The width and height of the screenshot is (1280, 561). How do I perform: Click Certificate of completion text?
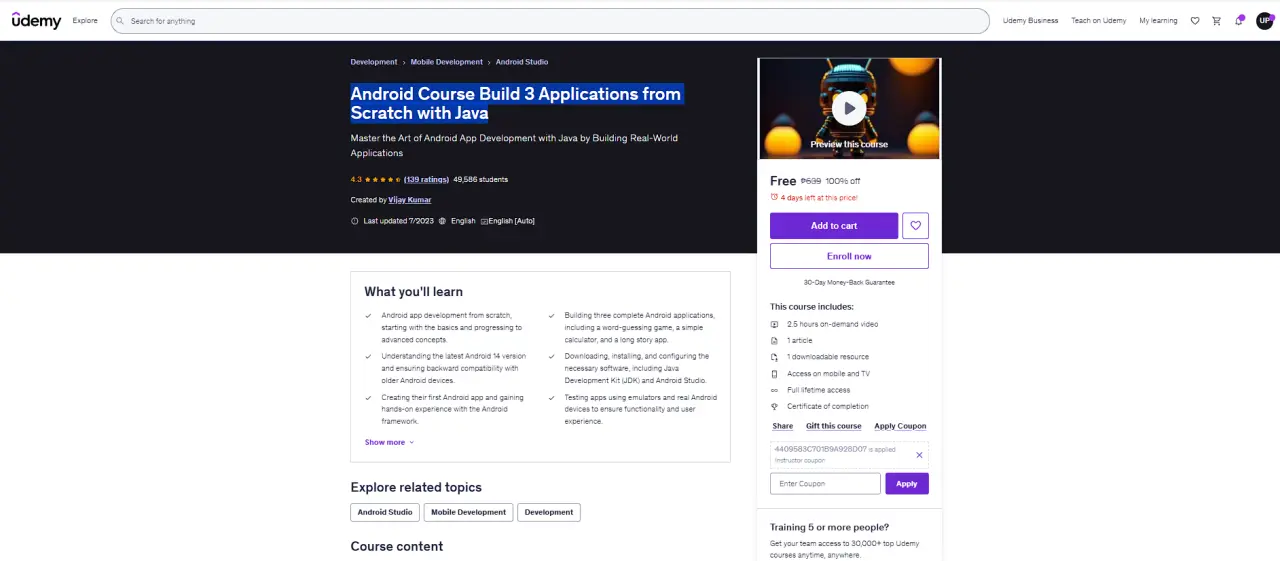click(828, 407)
